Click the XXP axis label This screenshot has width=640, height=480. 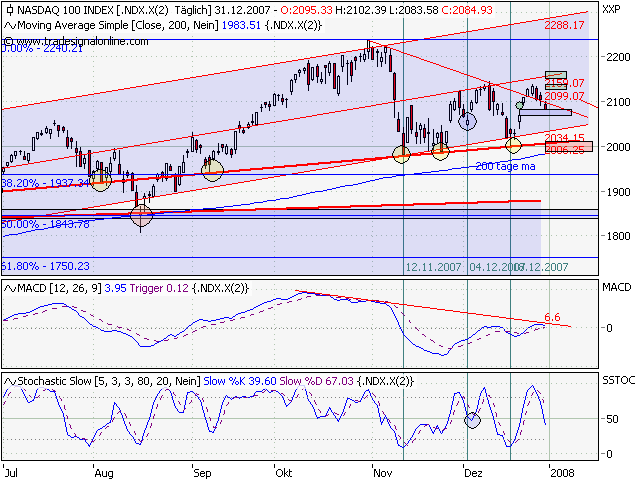pos(611,9)
